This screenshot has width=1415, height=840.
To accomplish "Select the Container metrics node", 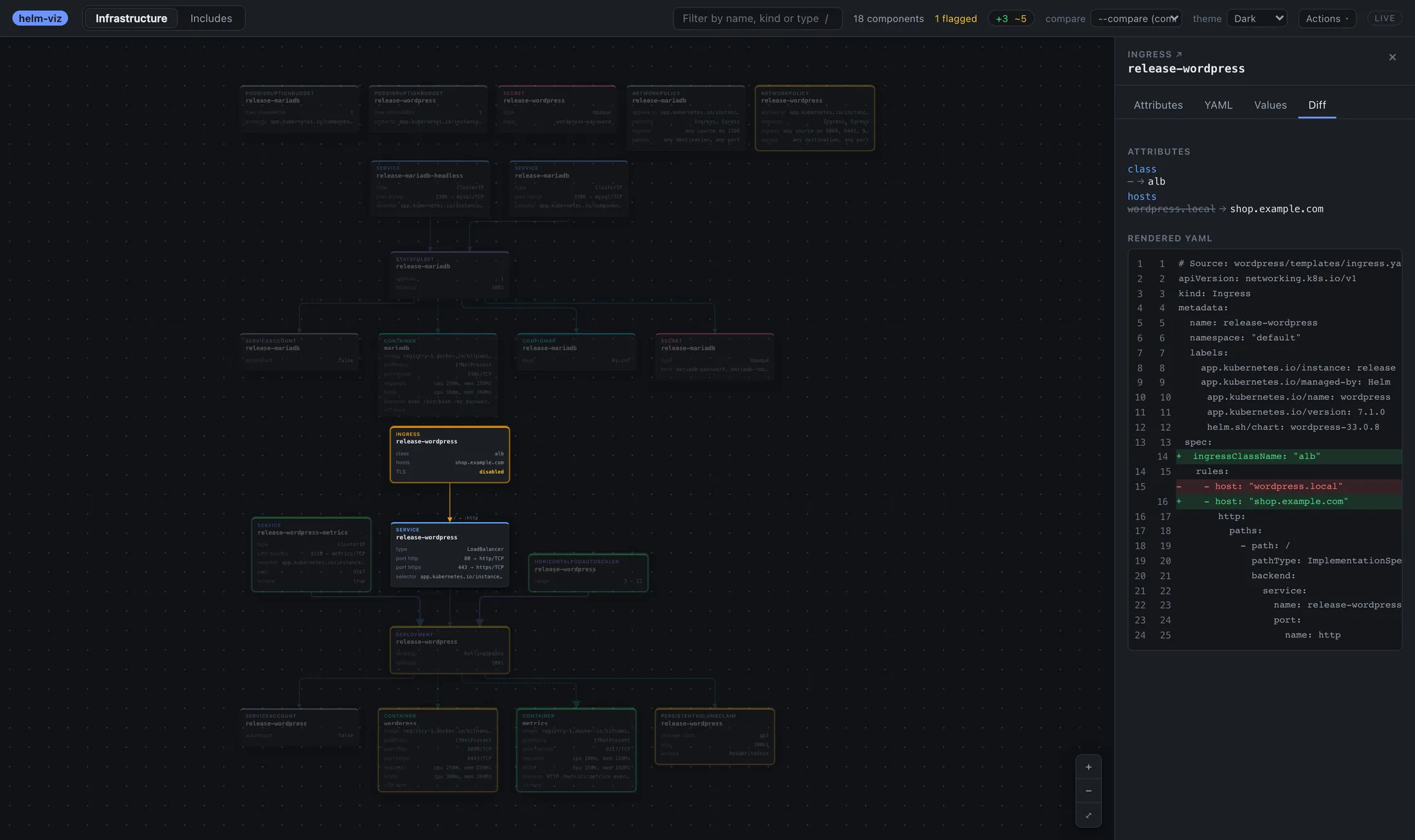I will [576, 750].
